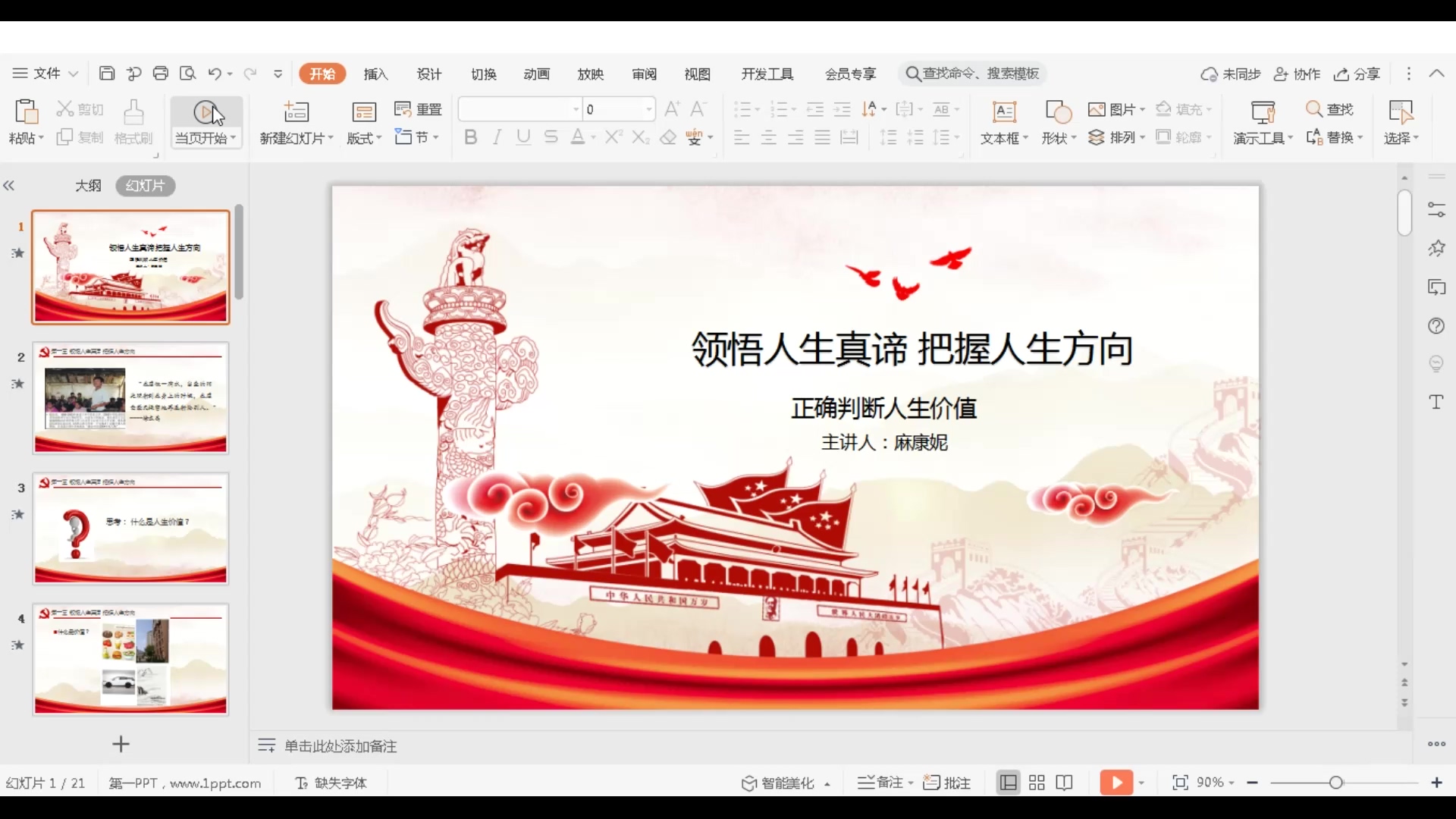1456x819 pixels.
Task: Click the zoom slider handle
Action: pos(1336,783)
